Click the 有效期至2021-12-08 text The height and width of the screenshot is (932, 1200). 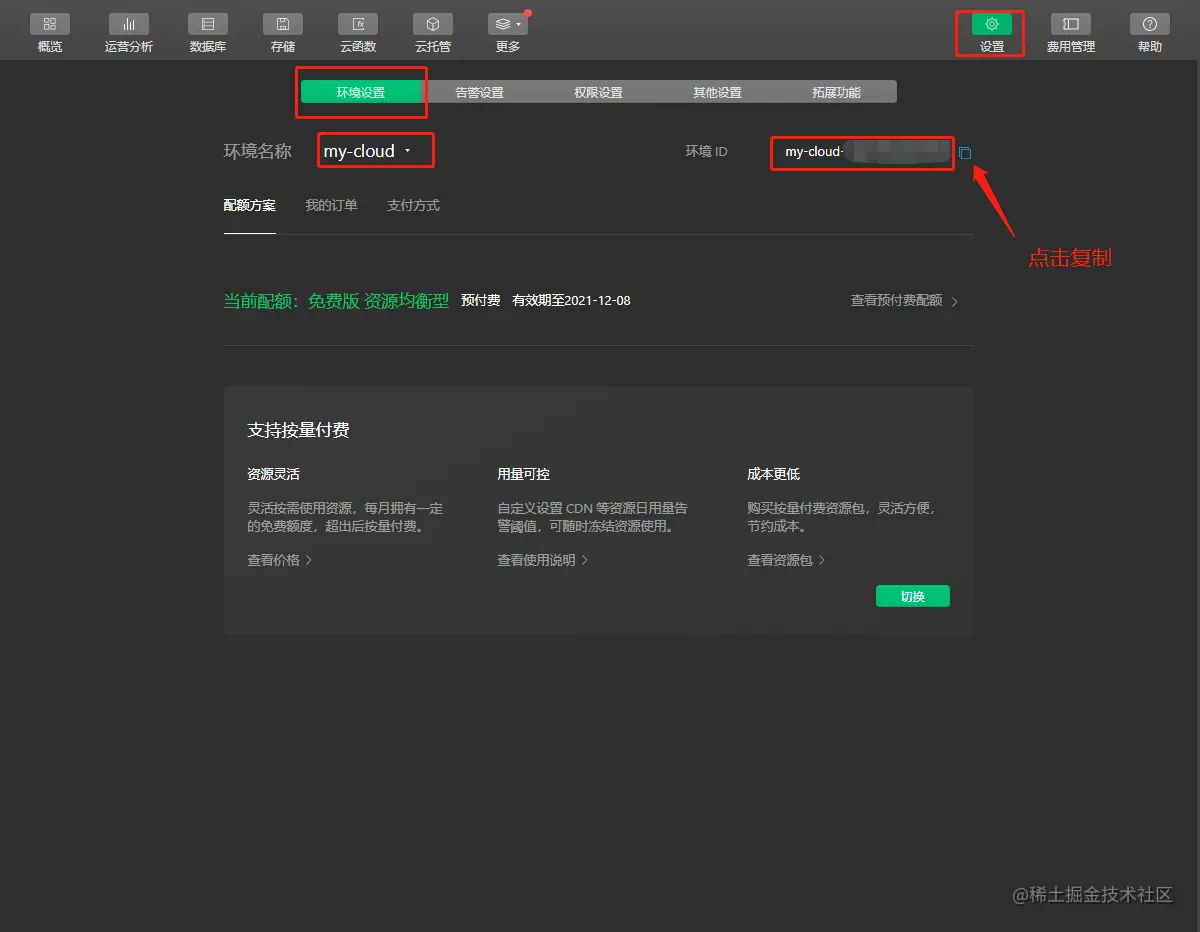coord(571,301)
